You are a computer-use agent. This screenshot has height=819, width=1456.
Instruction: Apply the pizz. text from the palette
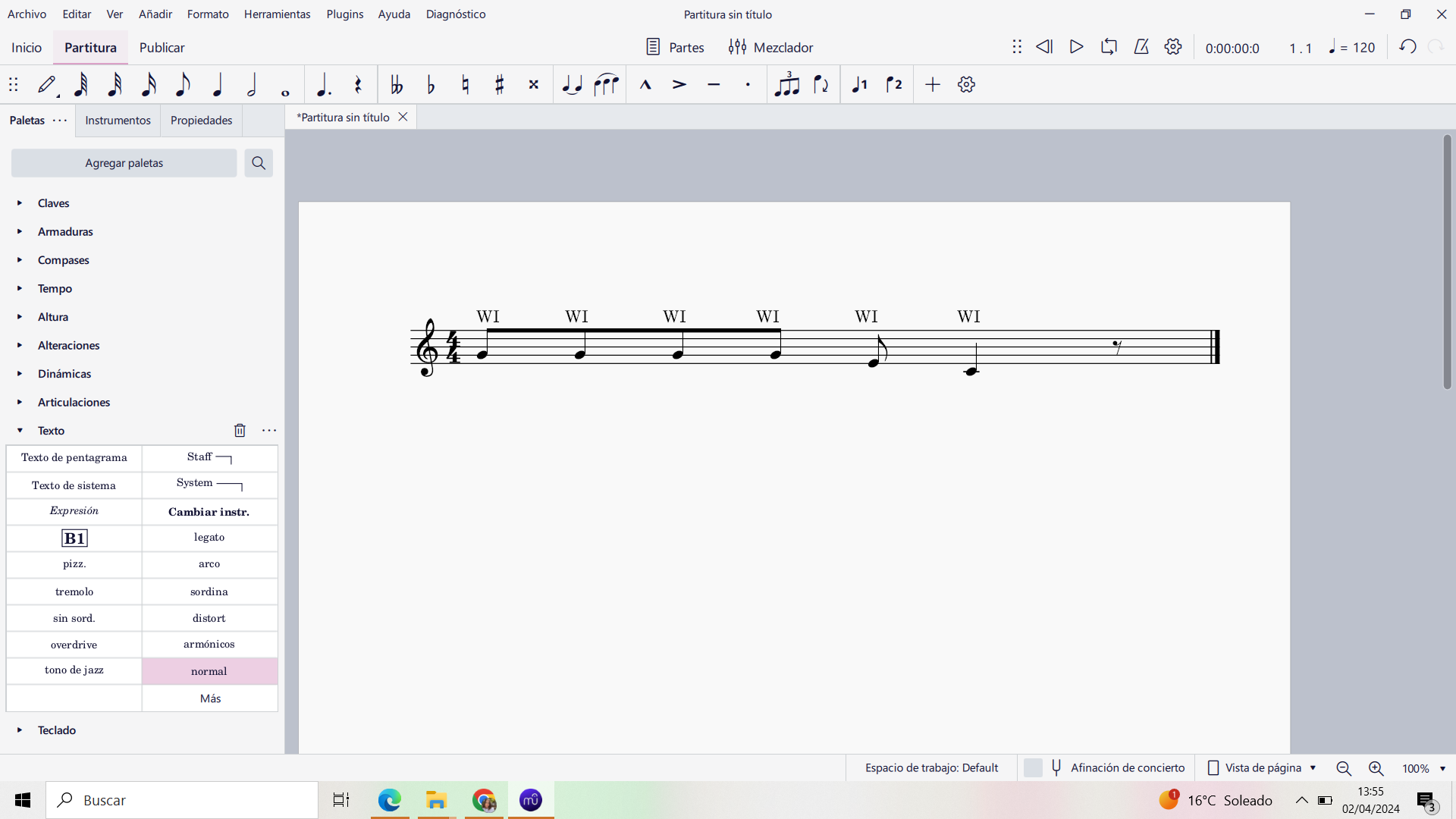(74, 564)
